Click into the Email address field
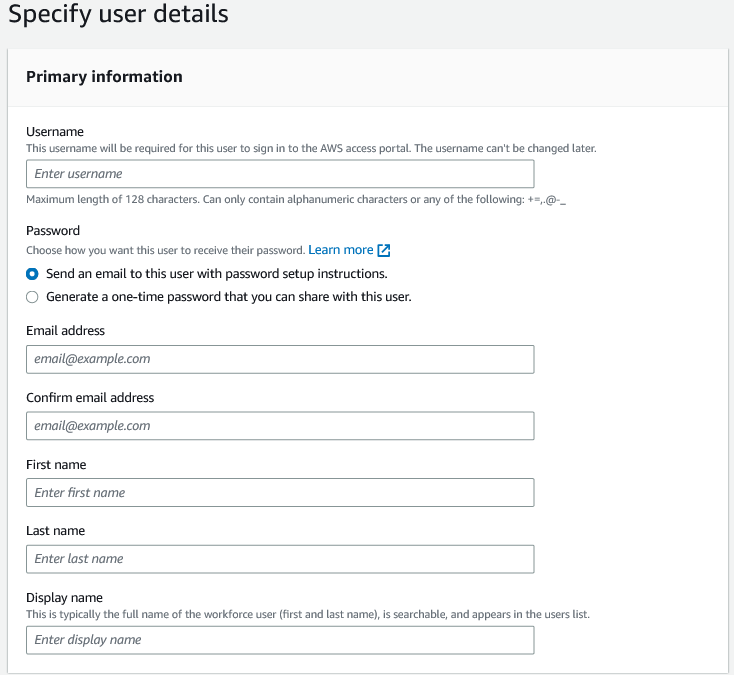 pyautogui.click(x=280, y=359)
